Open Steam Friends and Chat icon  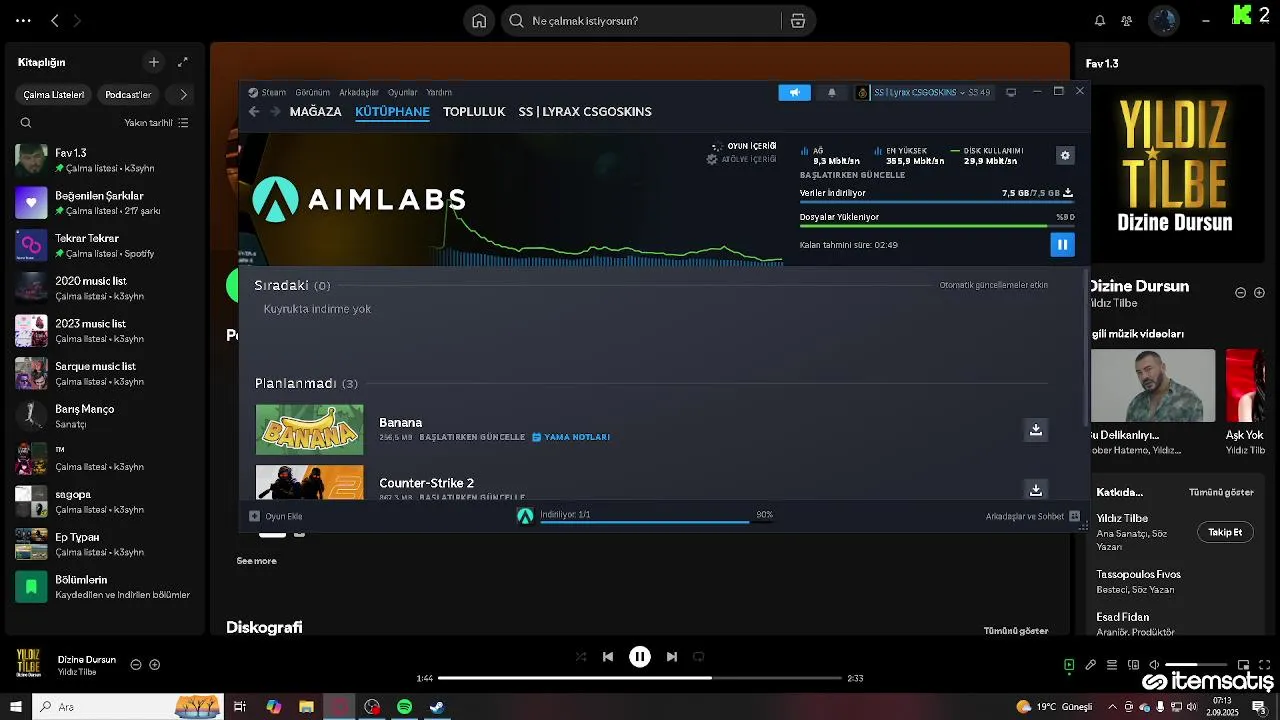click(1075, 516)
